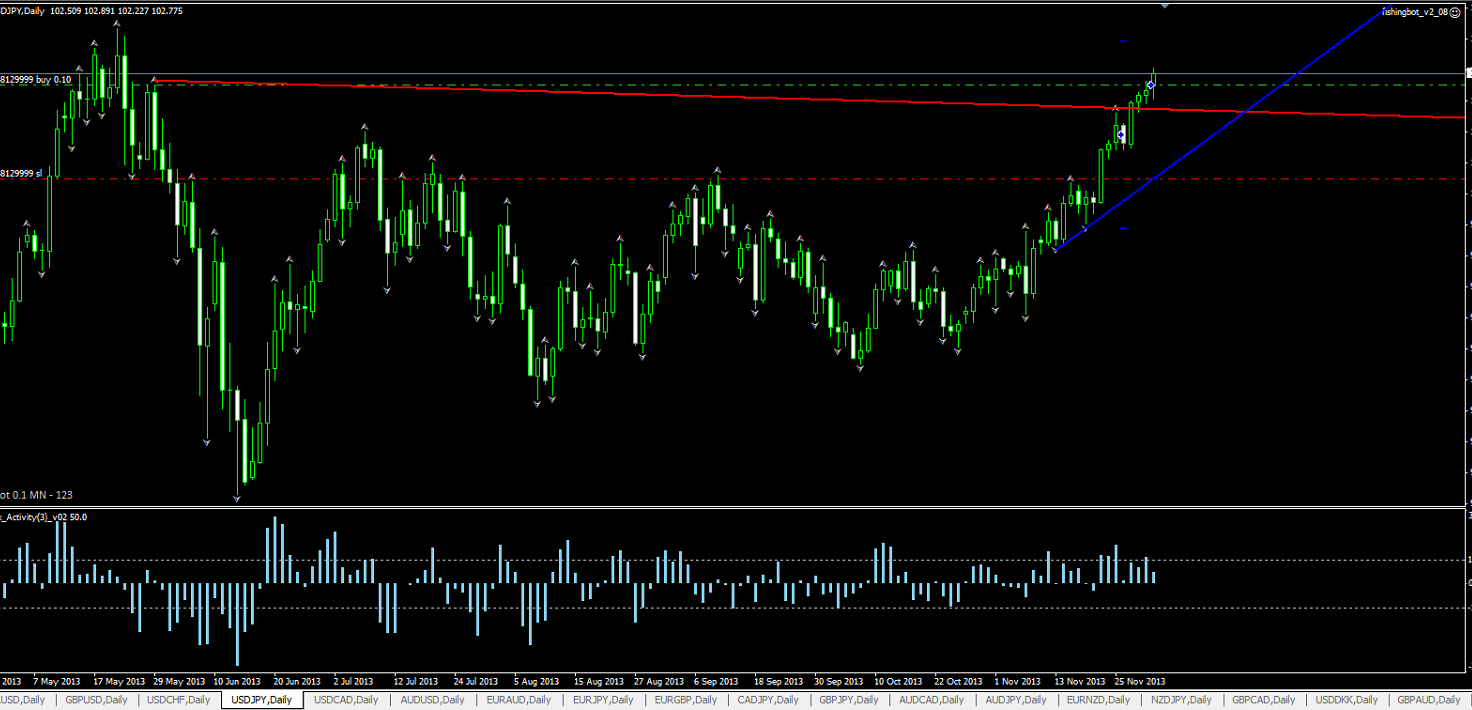Open the USDCAD,Daily chart tab

coord(346,700)
